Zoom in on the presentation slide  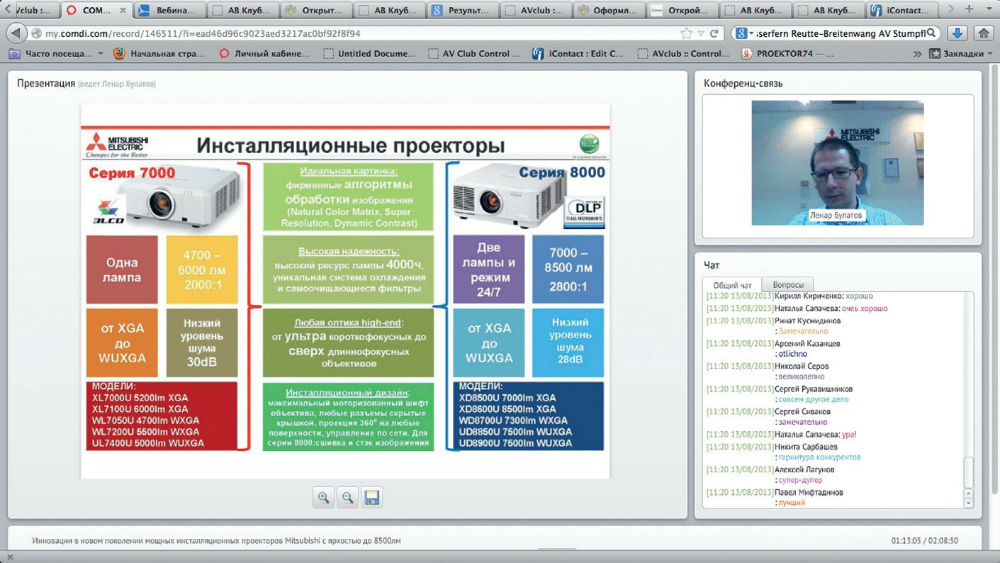coord(323,497)
